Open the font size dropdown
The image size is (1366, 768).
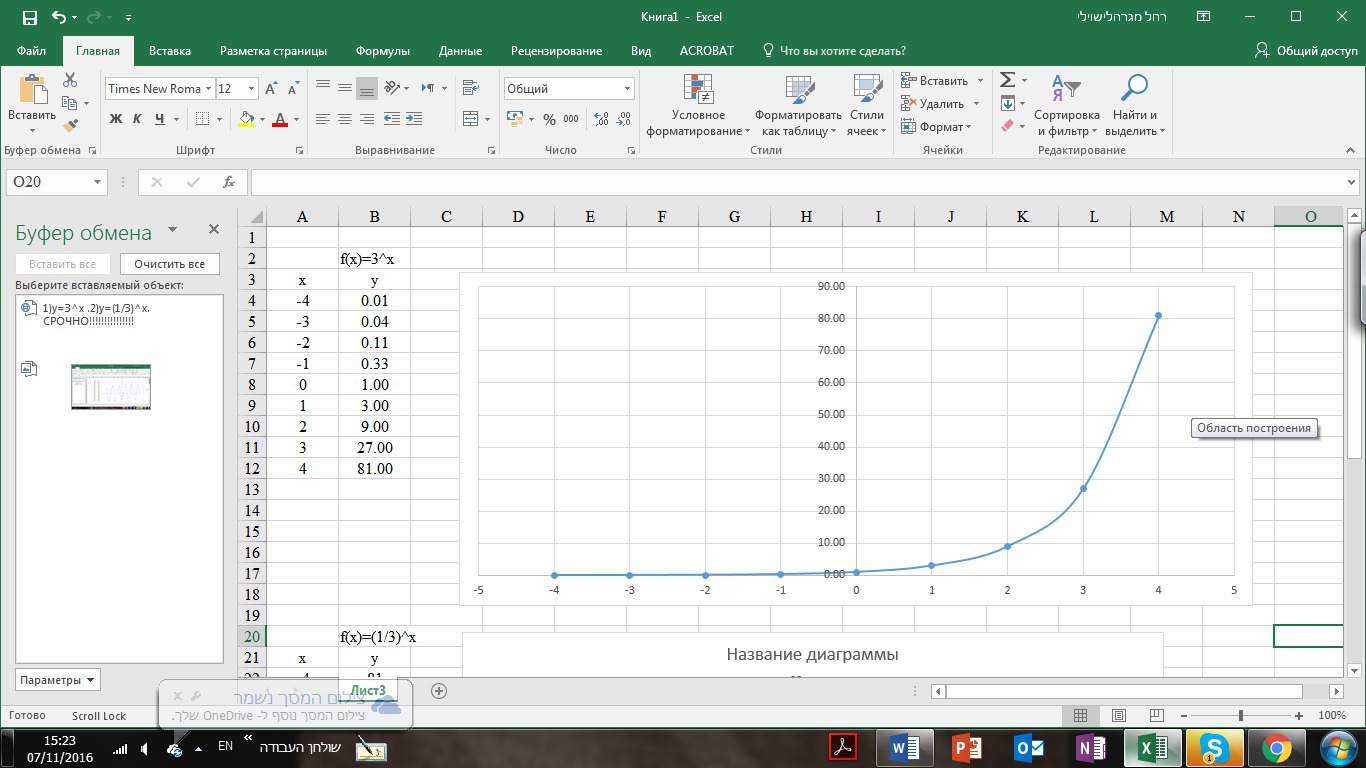point(251,89)
